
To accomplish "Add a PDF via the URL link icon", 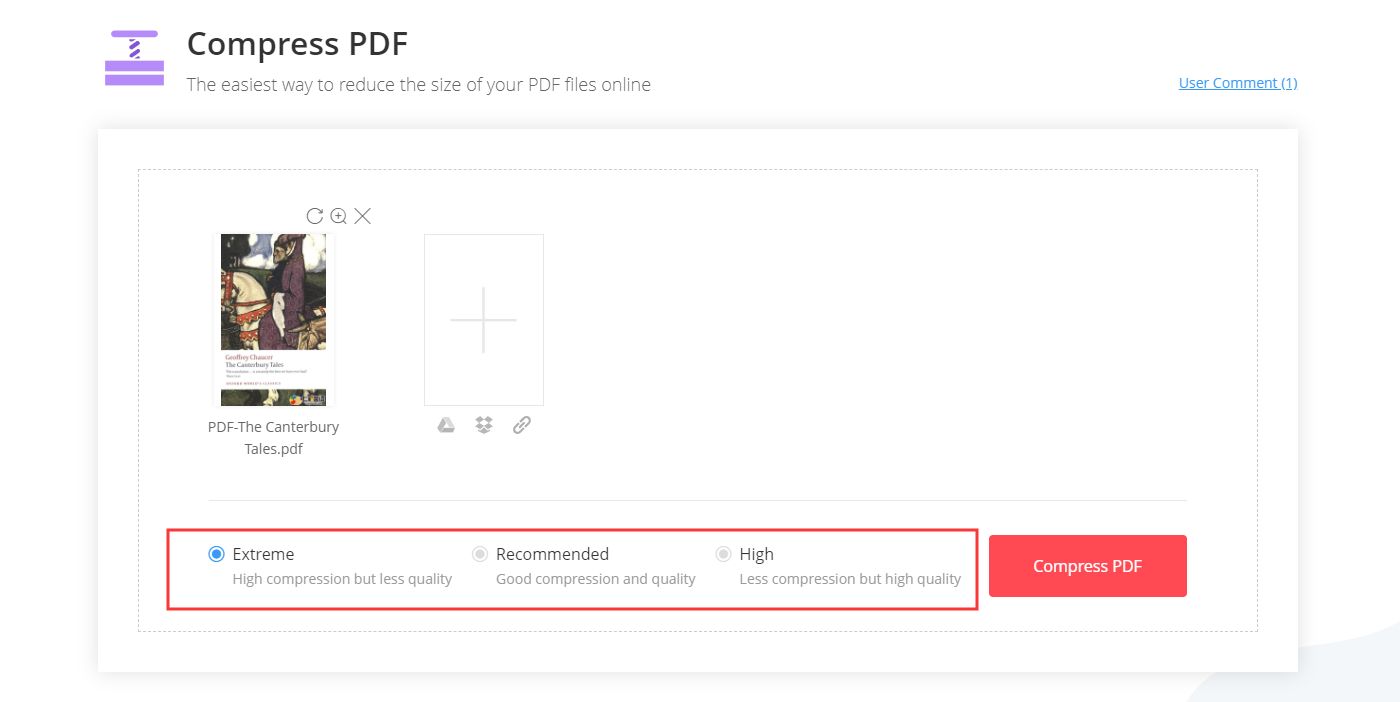I will pyautogui.click(x=521, y=424).
